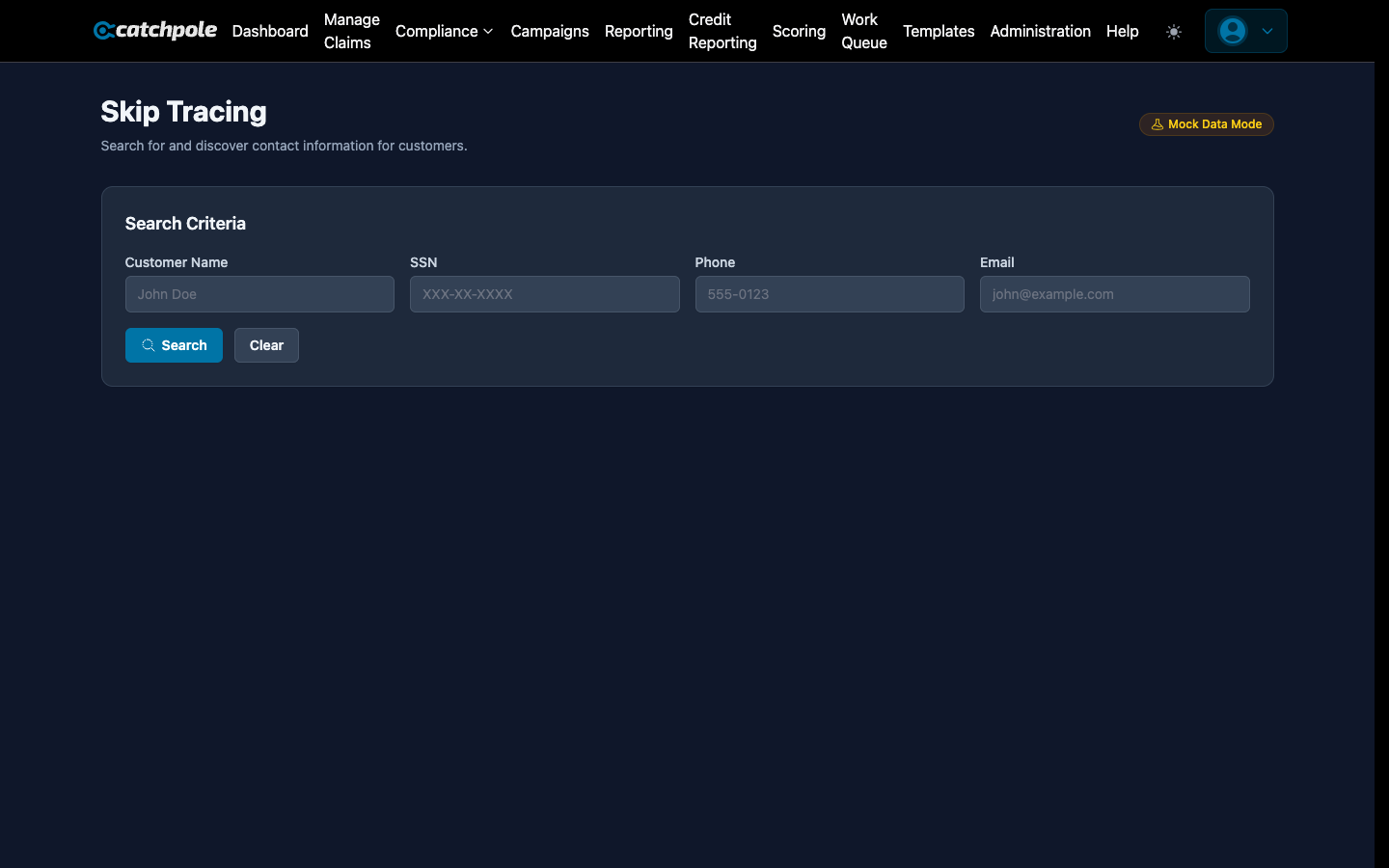Click the SSN input field
The width and height of the screenshot is (1389, 868).
pos(544,294)
